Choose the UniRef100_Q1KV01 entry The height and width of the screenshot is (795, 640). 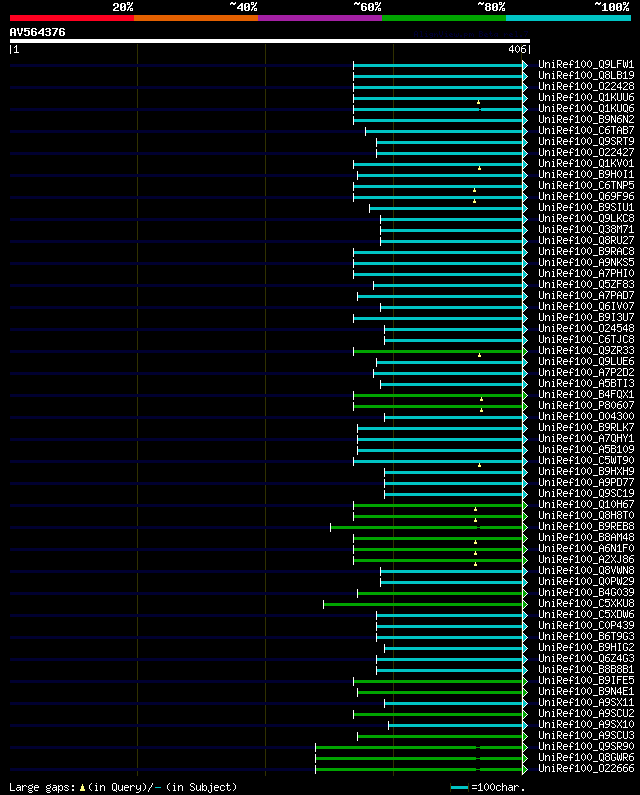tap(586, 164)
